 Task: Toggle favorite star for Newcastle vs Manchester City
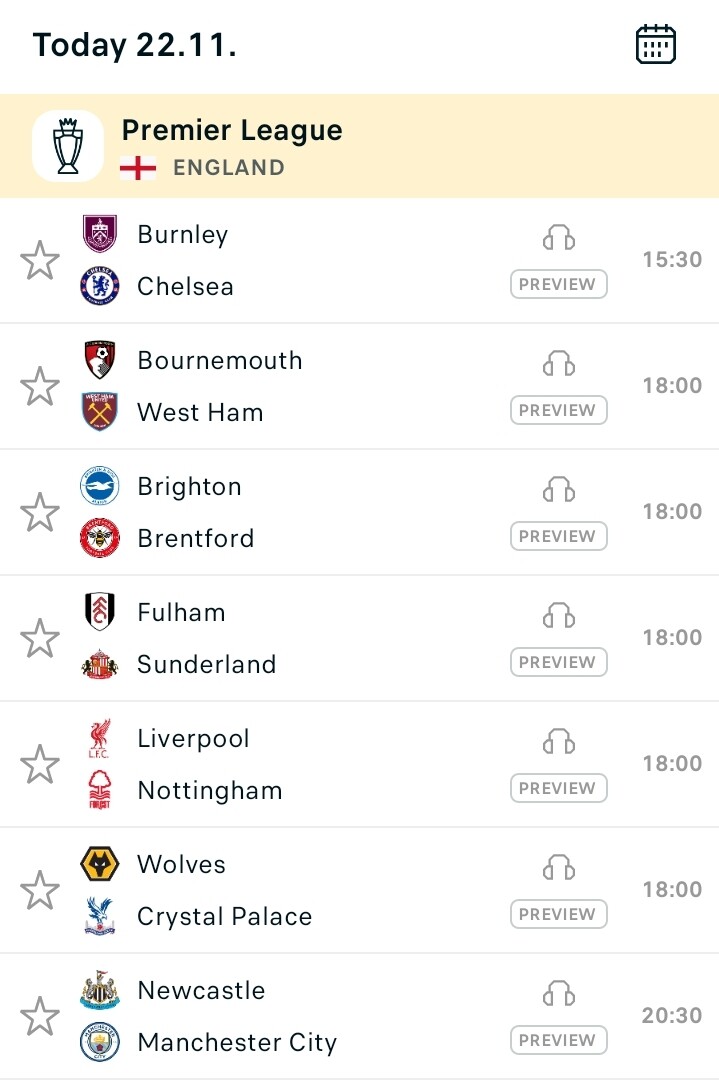point(40,1016)
